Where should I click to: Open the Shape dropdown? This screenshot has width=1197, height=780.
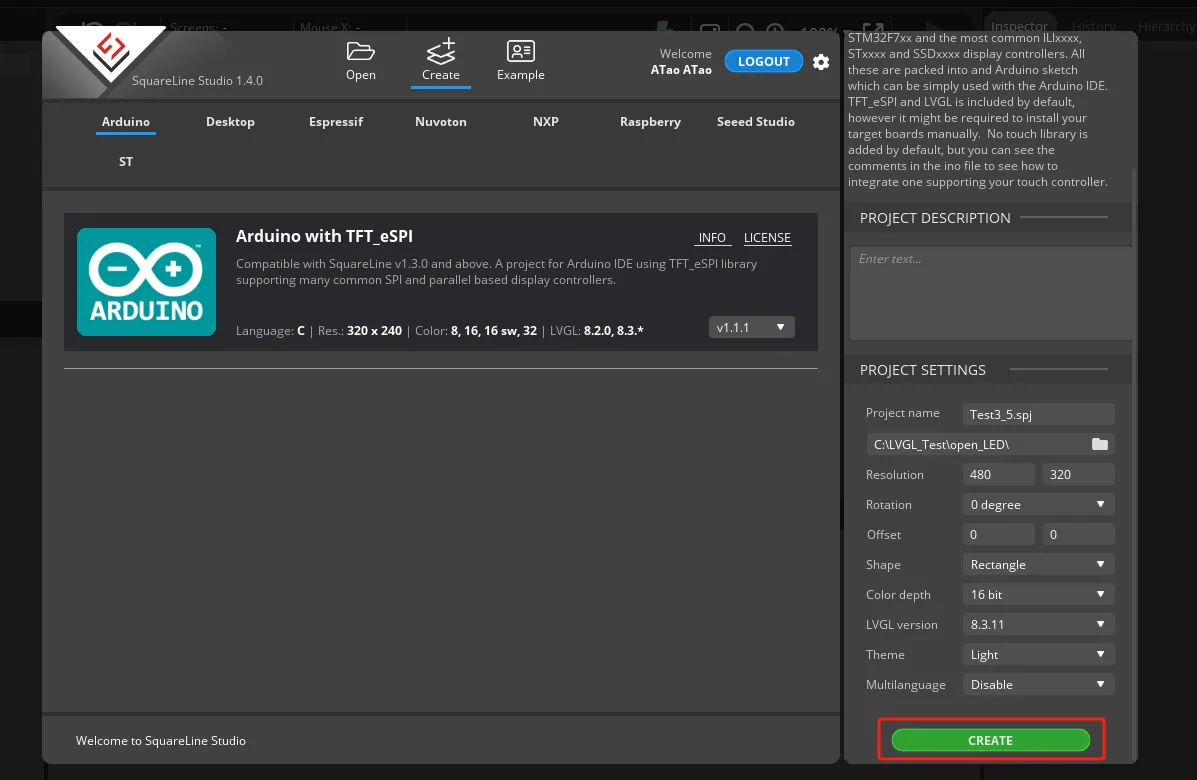pos(1038,565)
